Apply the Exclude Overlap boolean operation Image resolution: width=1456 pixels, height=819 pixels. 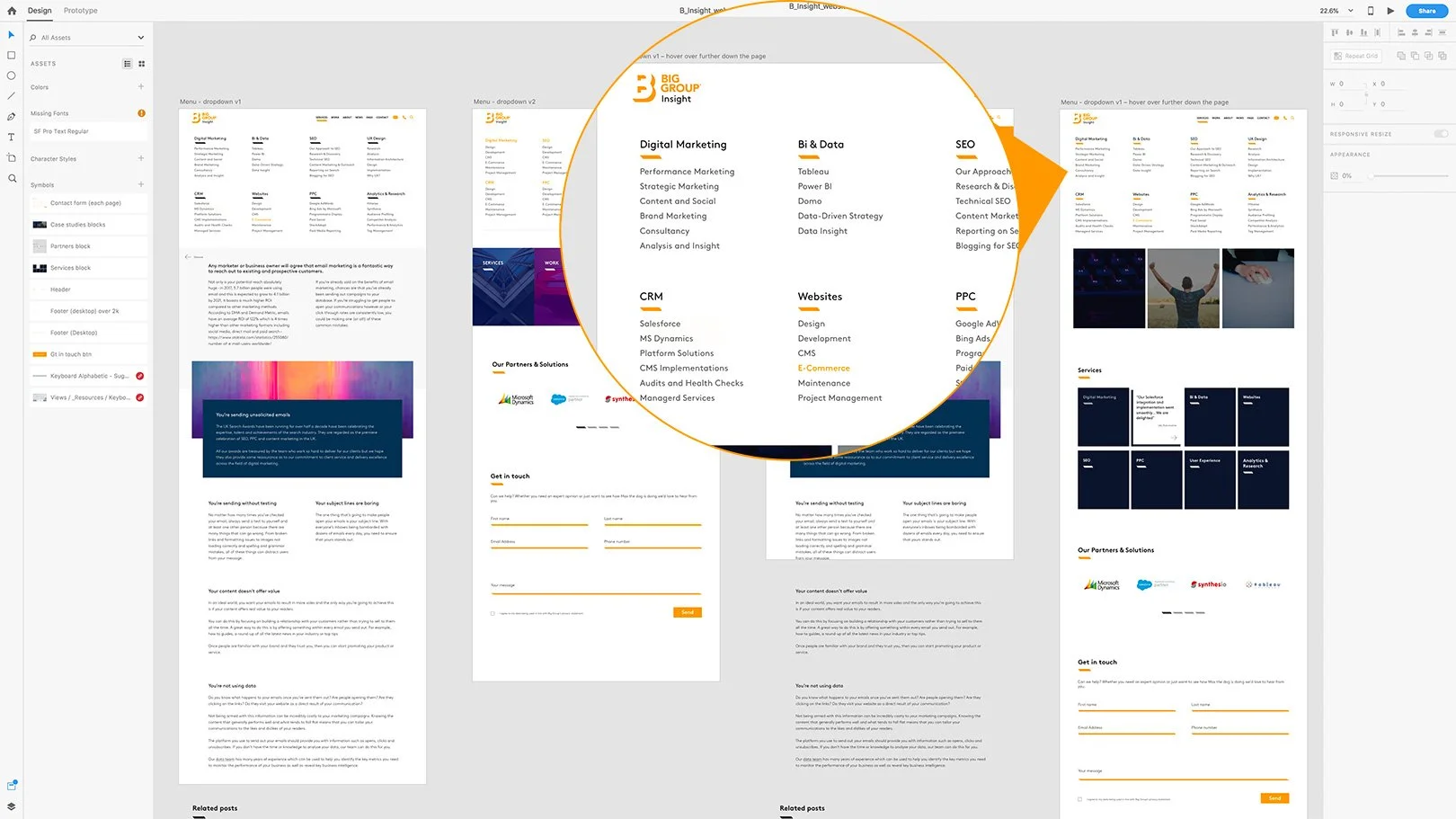pyautogui.click(x=1443, y=56)
